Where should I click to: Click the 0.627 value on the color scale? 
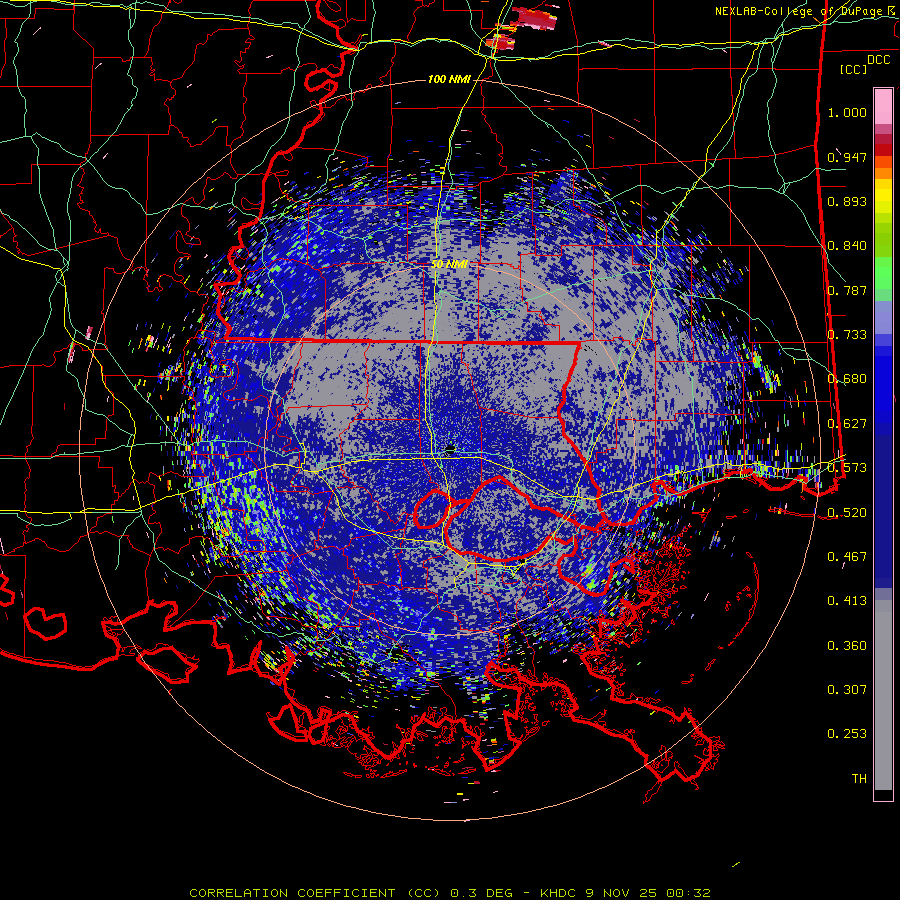[847, 424]
